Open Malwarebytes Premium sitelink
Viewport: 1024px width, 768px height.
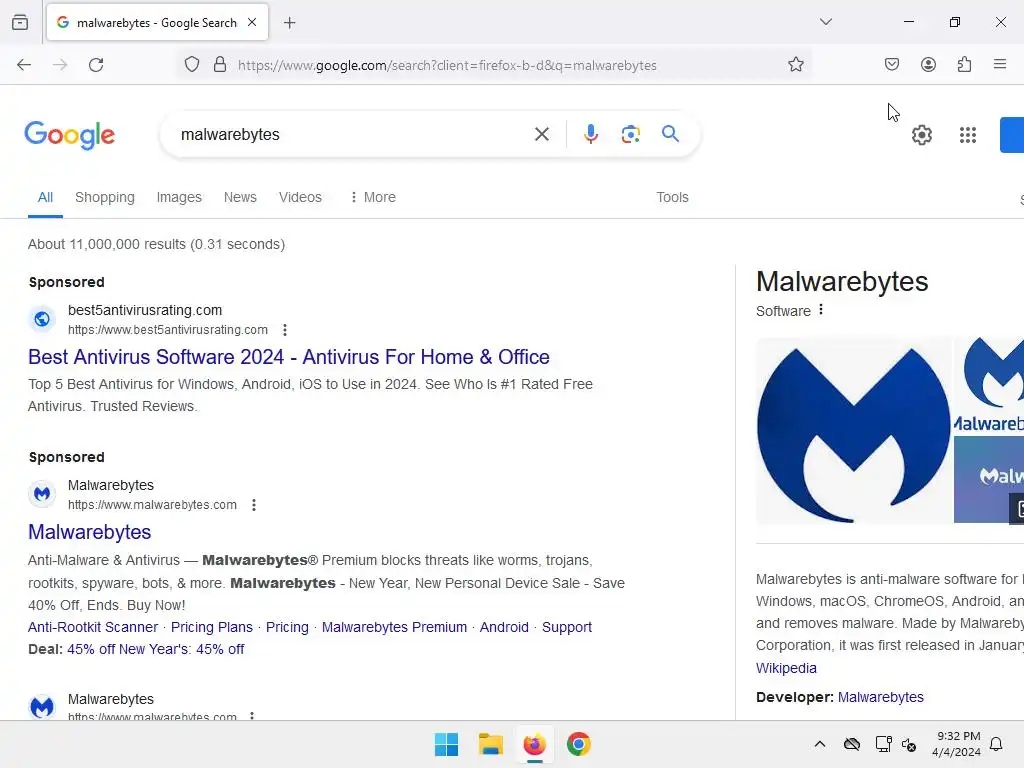coord(394,627)
